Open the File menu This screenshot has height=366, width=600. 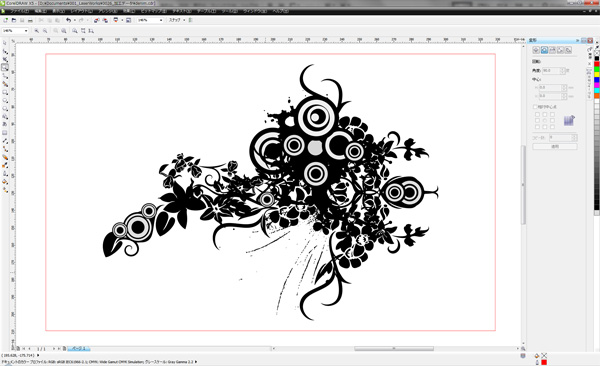[x=20, y=11]
